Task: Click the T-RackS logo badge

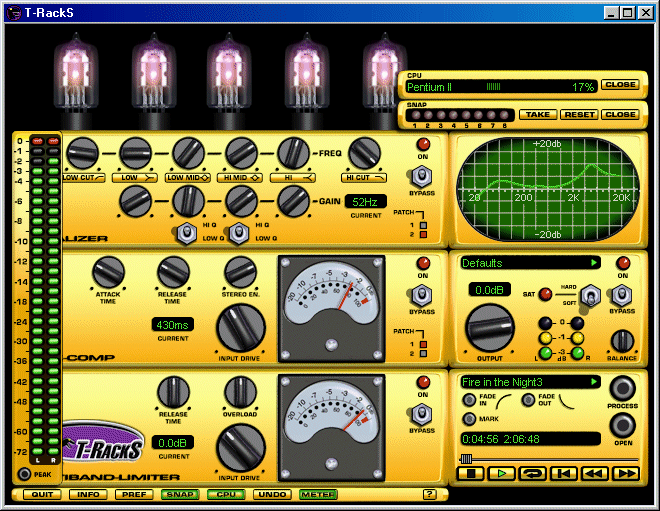Action: [x=103, y=443]
